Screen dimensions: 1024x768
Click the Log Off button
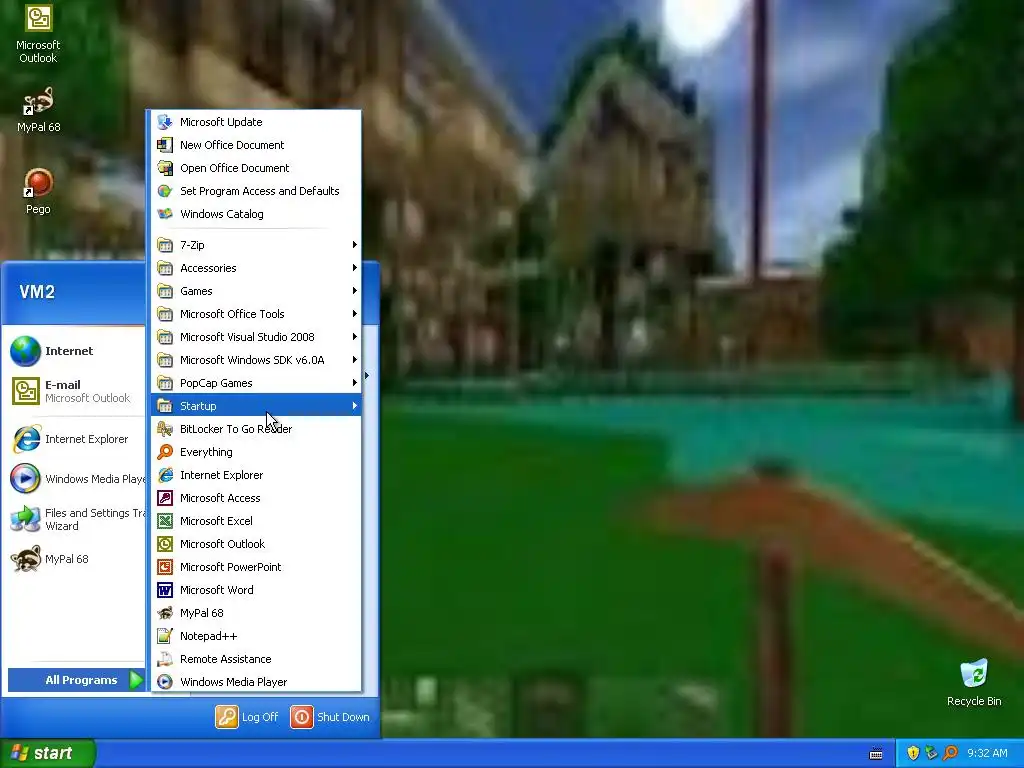[247, 717]
